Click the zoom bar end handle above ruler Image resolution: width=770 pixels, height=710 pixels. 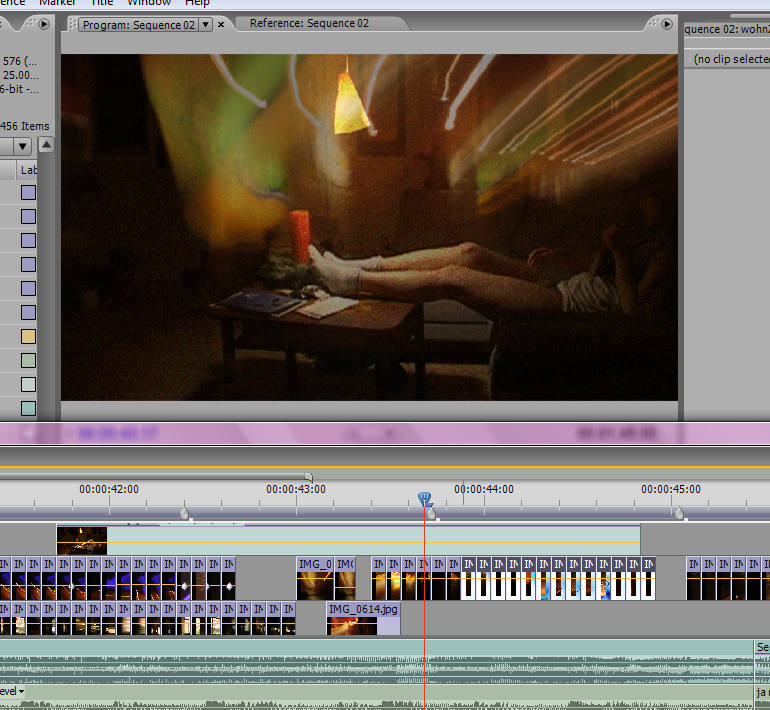[x=308, y=477]
